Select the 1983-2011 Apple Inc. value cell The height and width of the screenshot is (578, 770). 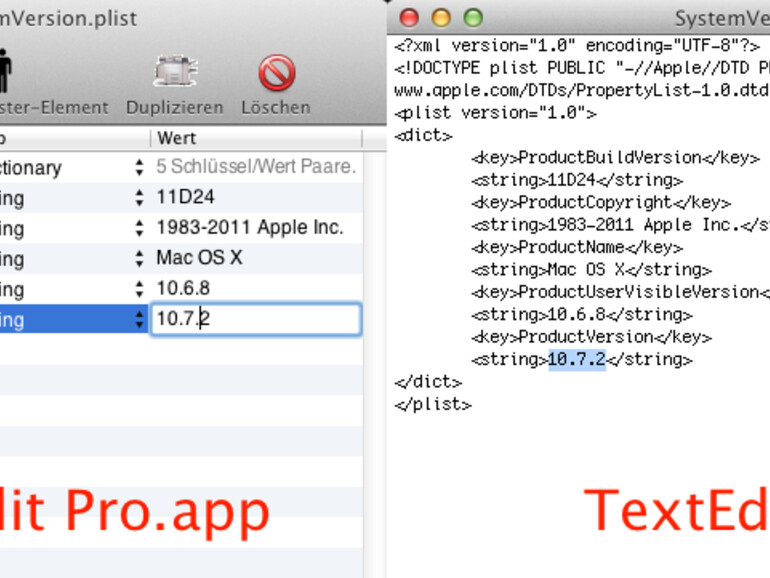pos(256,228)
